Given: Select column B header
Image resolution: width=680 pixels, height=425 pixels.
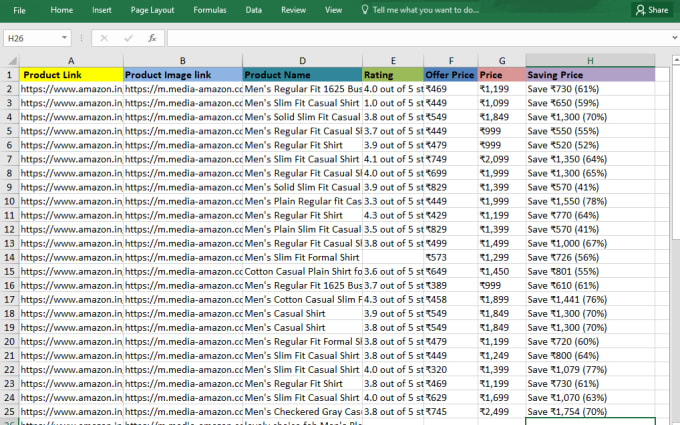Looking at the screenshot, I should click(183, 61).
